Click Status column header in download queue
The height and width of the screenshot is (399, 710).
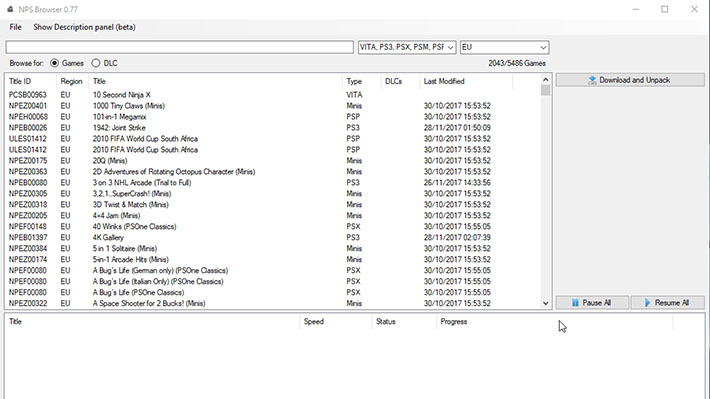pyautogui.click(x=404, y=322)
